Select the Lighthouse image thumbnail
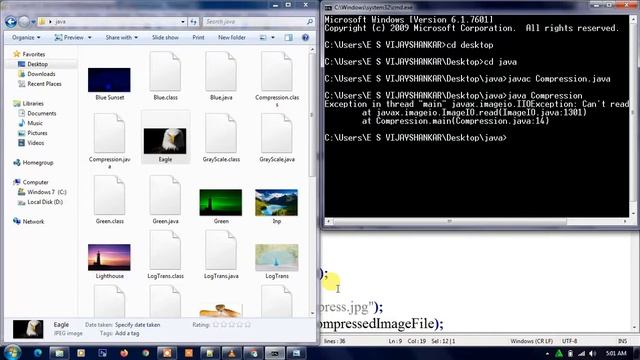 (x=109, y=257)
